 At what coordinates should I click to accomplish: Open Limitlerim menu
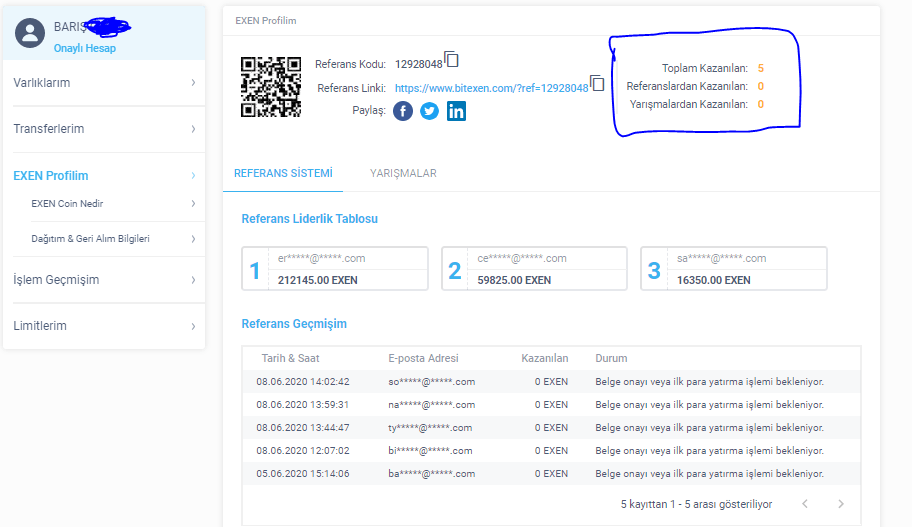pyautogui.click(x=104, y=326)
